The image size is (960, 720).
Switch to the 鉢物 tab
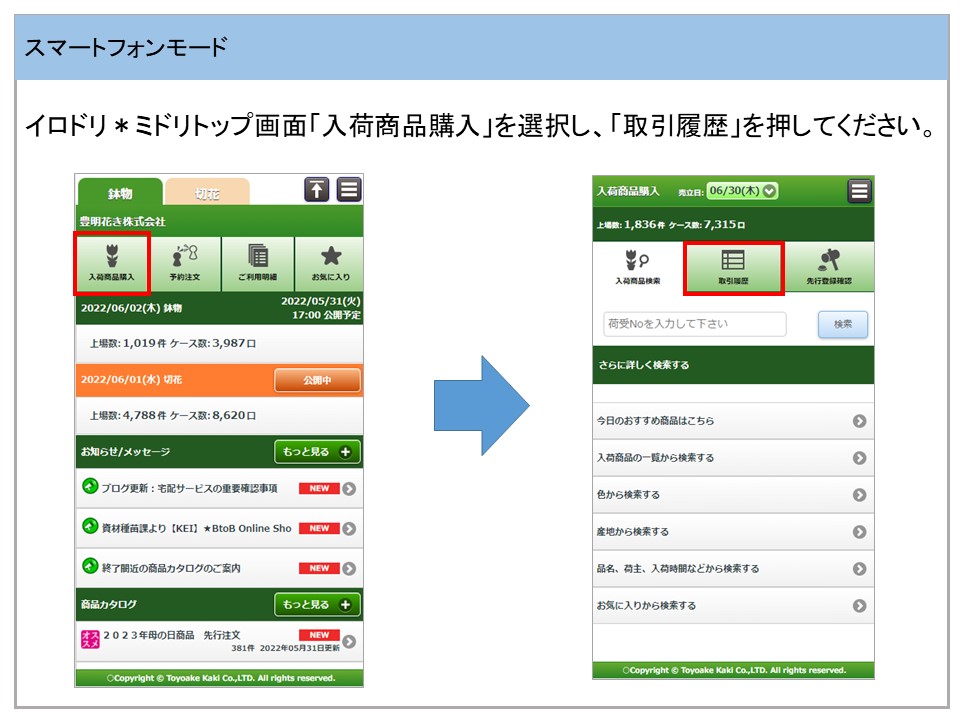click(x=120, y=193)
